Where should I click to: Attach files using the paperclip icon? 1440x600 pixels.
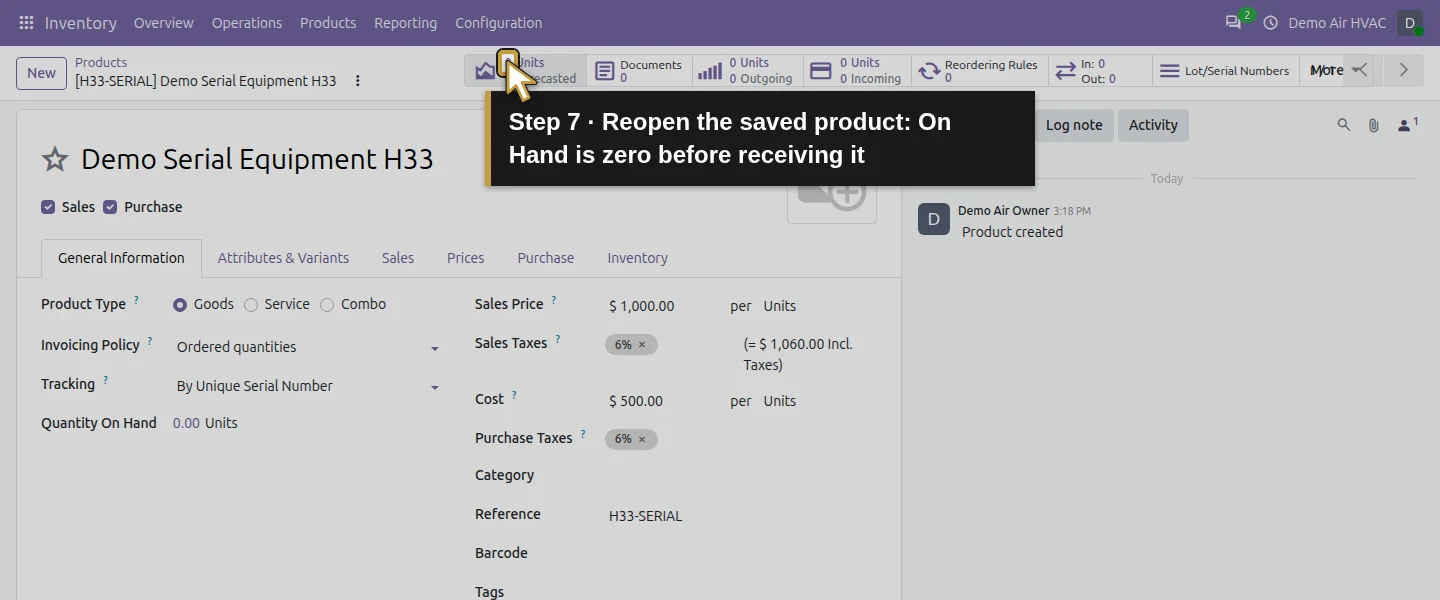1374,125
